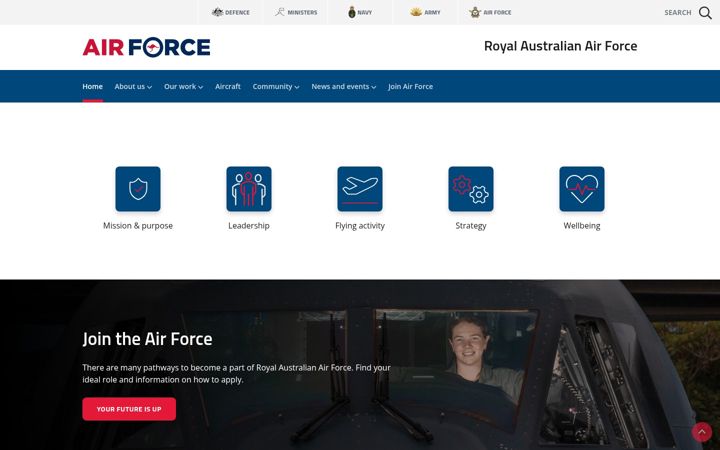Click the Our work menu label
The height and width of the screenshot is (450, 720).
click(180, 86)
